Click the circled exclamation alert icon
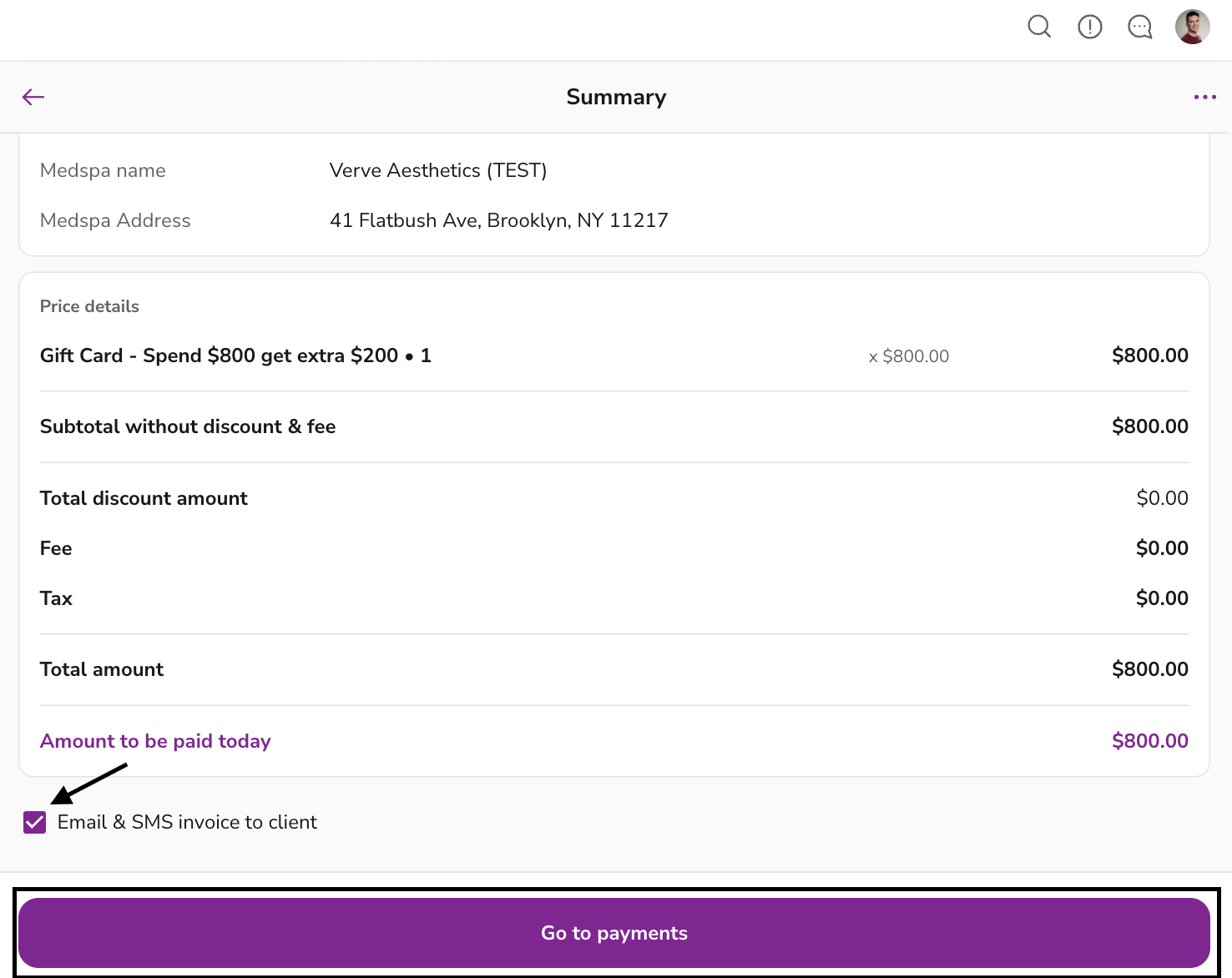The width and height of the screenshot is (1232, 978). (x=1089, y=27)
